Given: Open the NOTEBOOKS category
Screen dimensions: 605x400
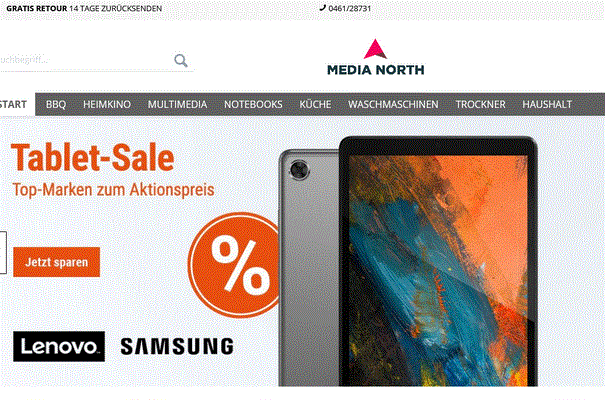Looking at the screenshot, I should click(253, 105).
